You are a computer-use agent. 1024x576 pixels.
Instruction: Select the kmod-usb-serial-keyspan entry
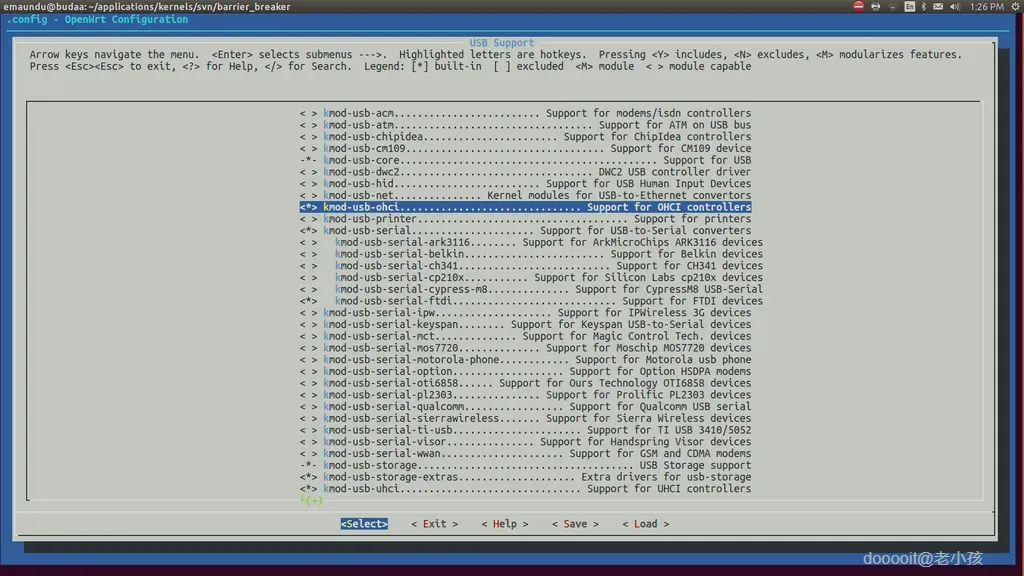(525, 325)
